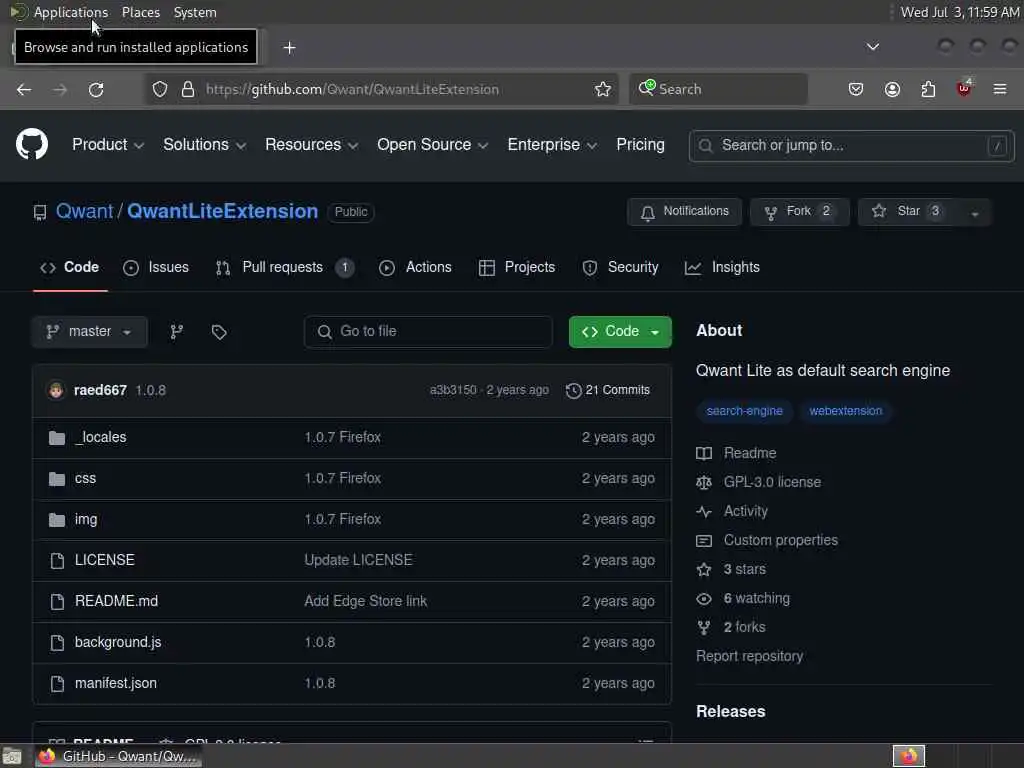Open the Report repository link
This screenshot has height=768, width=1024.
tap(750, 656)
